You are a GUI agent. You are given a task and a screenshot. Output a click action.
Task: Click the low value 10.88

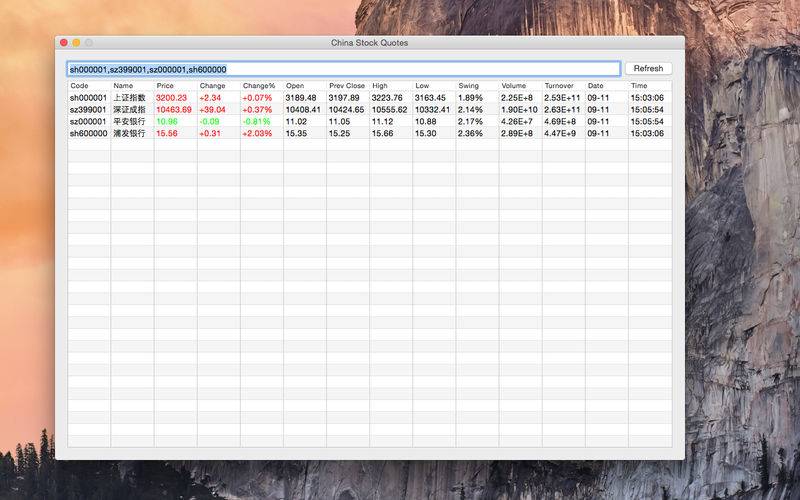click(x=426, y=121)
